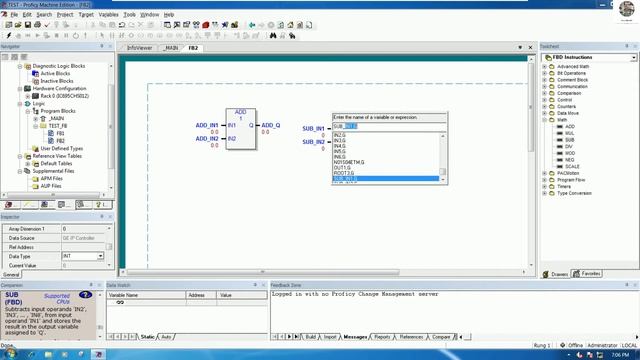Click the ADD_Q output variable label
Image resolution: width=640 pixels, height=360 pixels.
tap(271, 125)
